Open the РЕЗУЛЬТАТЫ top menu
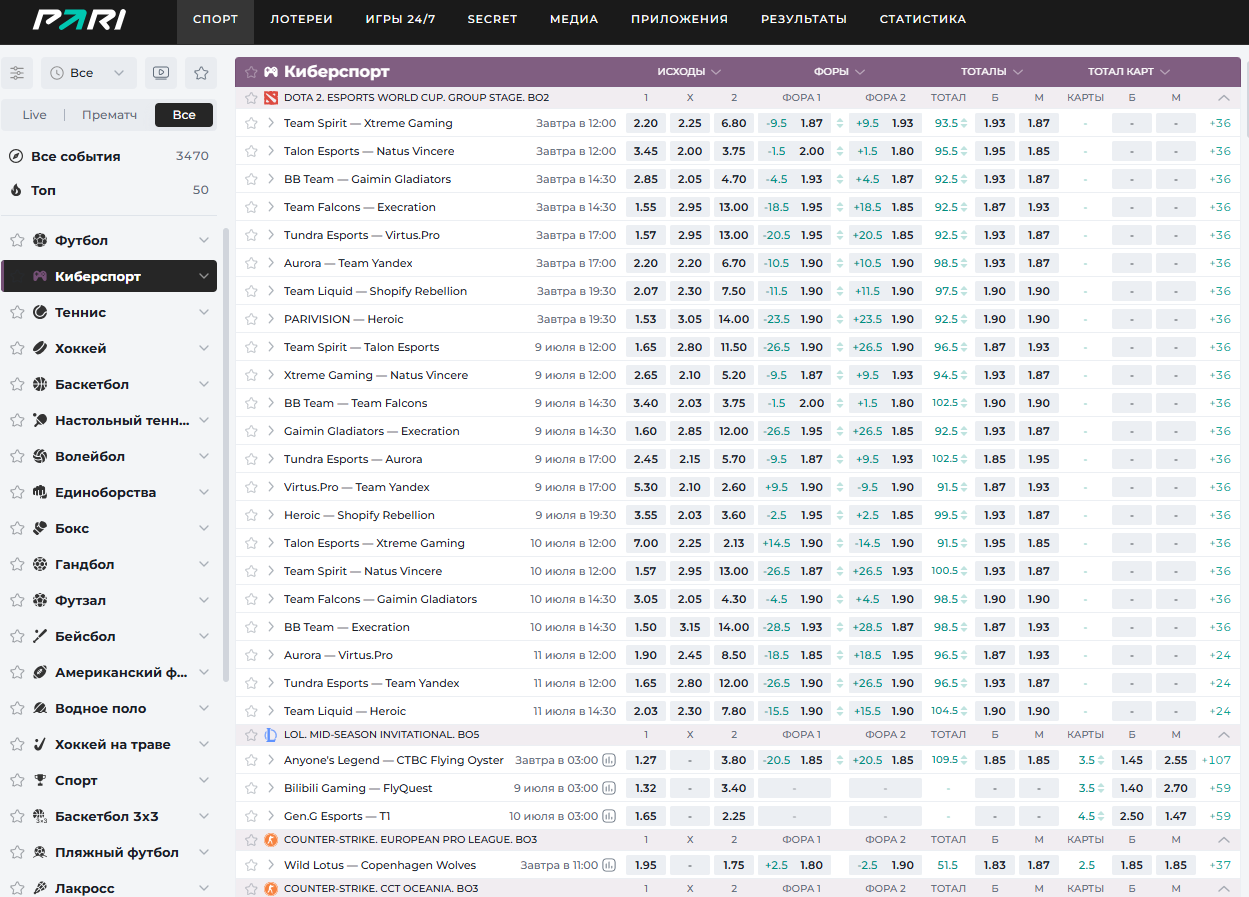Image resolution: width=1249 pixels, height=897 pixels. [803, 19]
